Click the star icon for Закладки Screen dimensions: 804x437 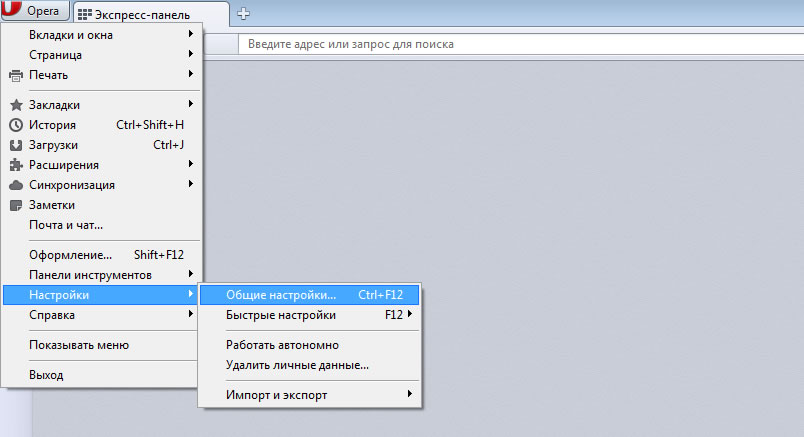[16, 105]
